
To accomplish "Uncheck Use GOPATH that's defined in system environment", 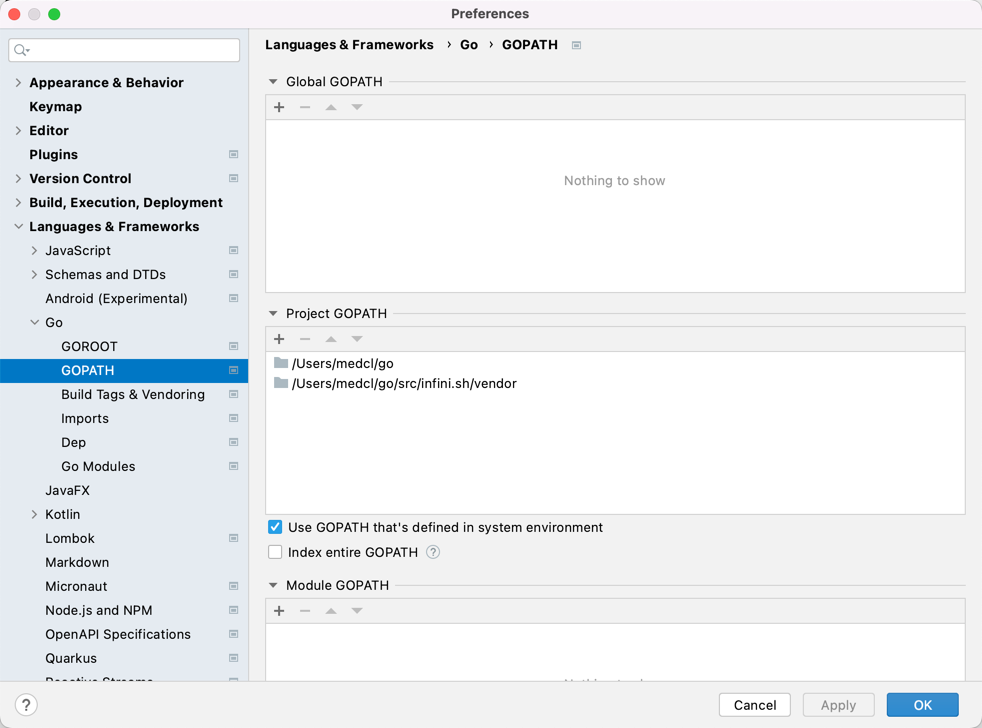I will point(273,527).
